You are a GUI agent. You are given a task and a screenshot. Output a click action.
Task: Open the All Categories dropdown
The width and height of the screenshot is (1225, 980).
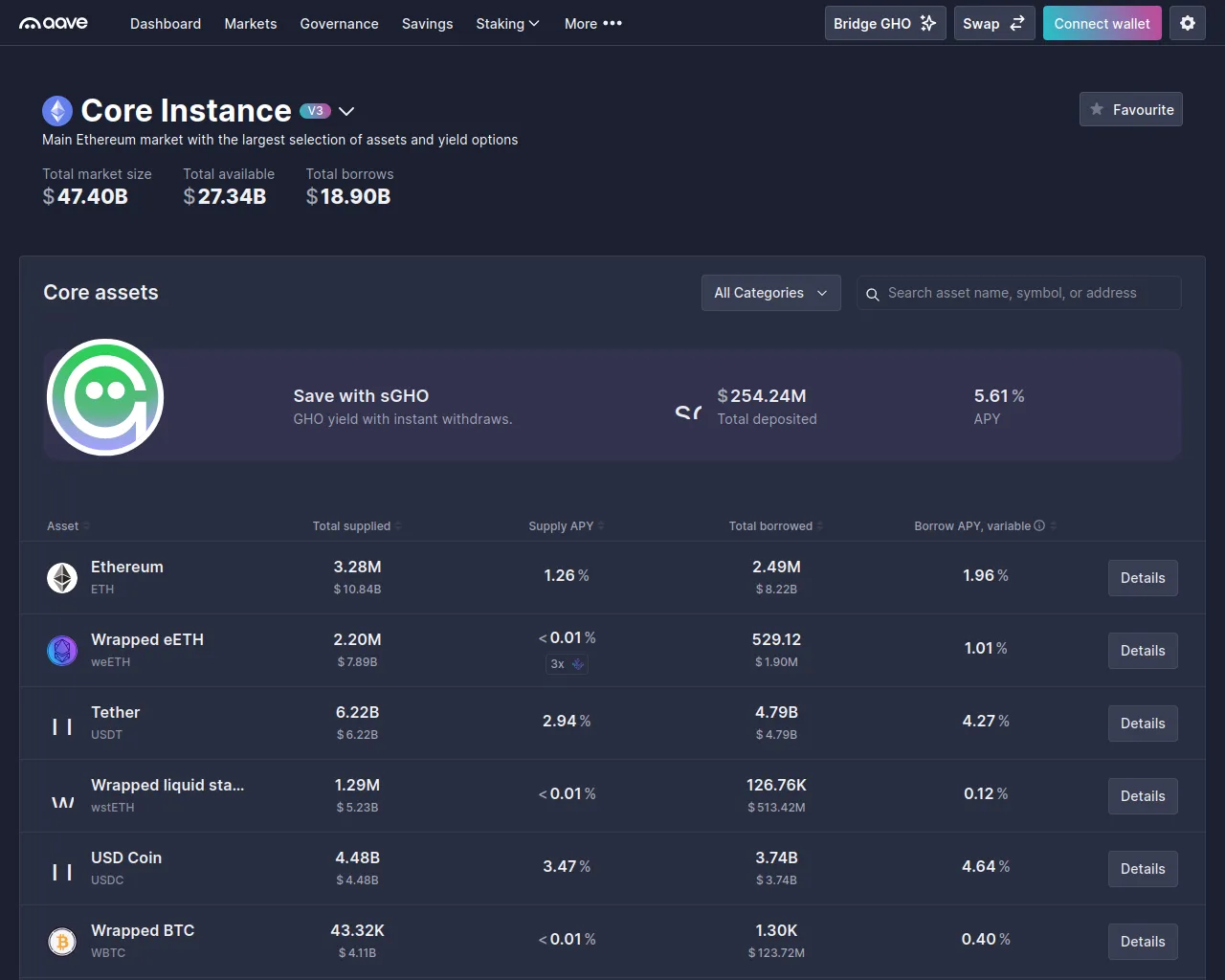point(770,293)
